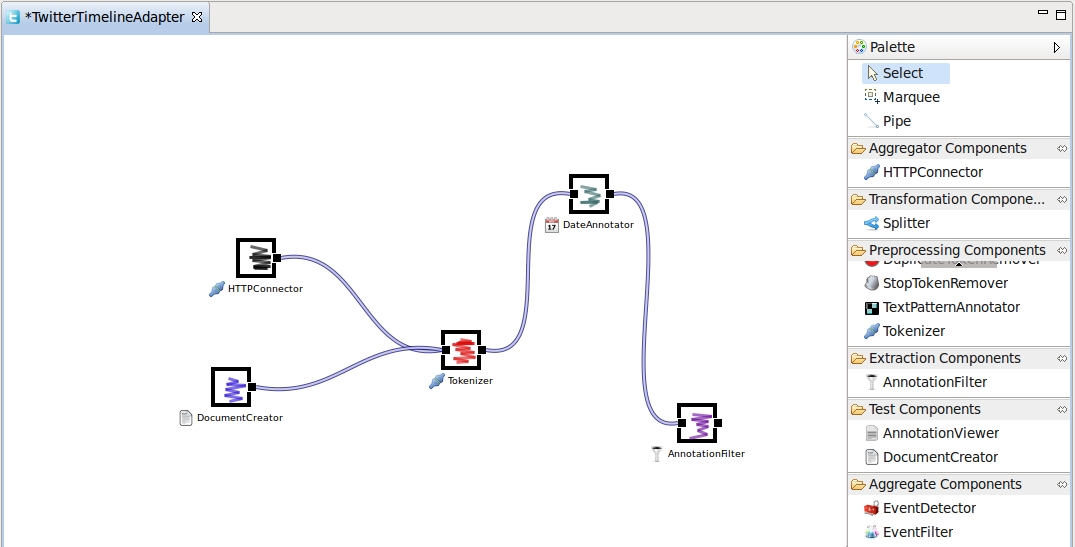Switch to the TwitterTimelineAdapter editor tab

click(104, 17)
